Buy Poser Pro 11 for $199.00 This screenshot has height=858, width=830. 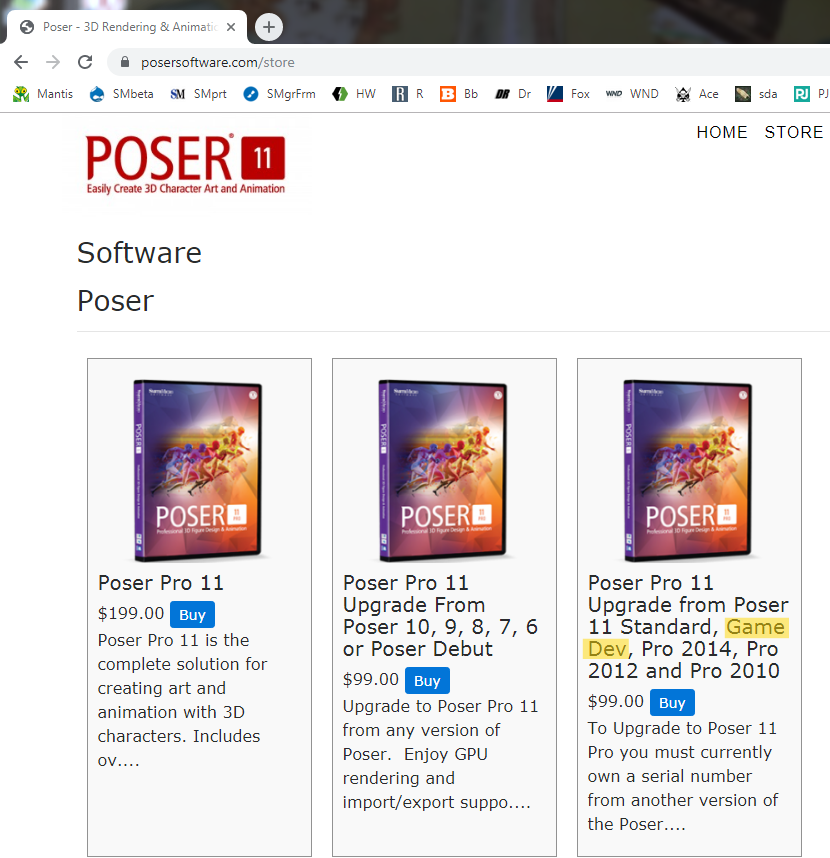pyautogui.click(x=192, y=614)
